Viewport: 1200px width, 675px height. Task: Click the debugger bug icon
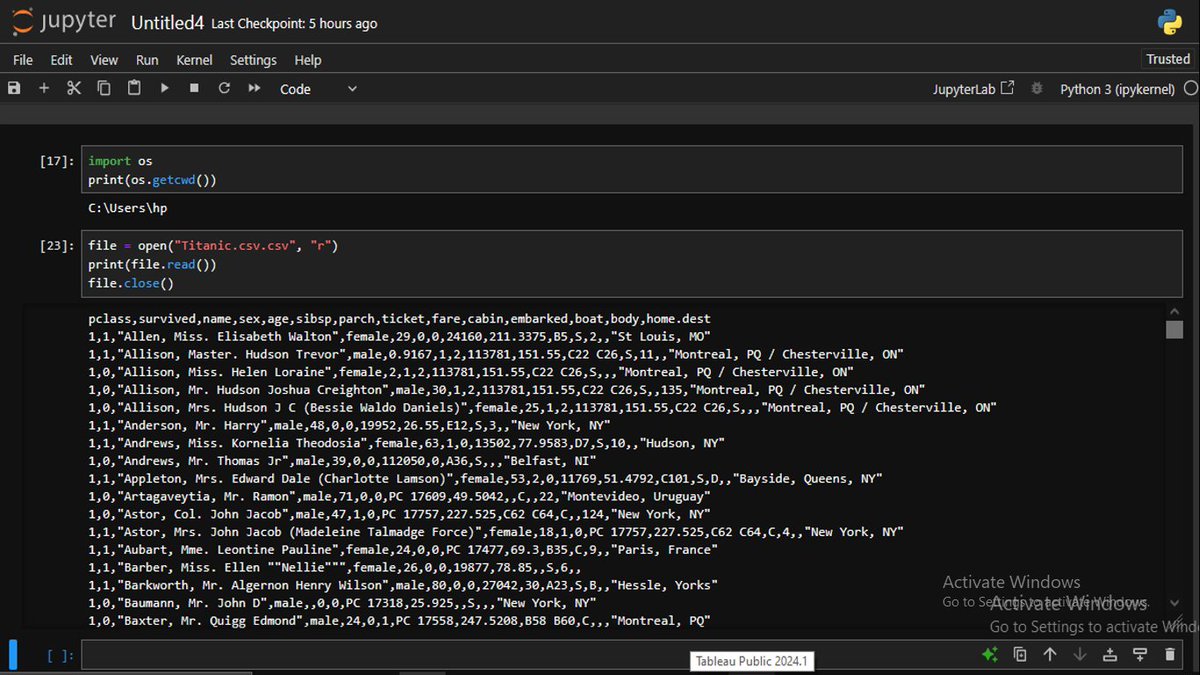pos(1037,89)
